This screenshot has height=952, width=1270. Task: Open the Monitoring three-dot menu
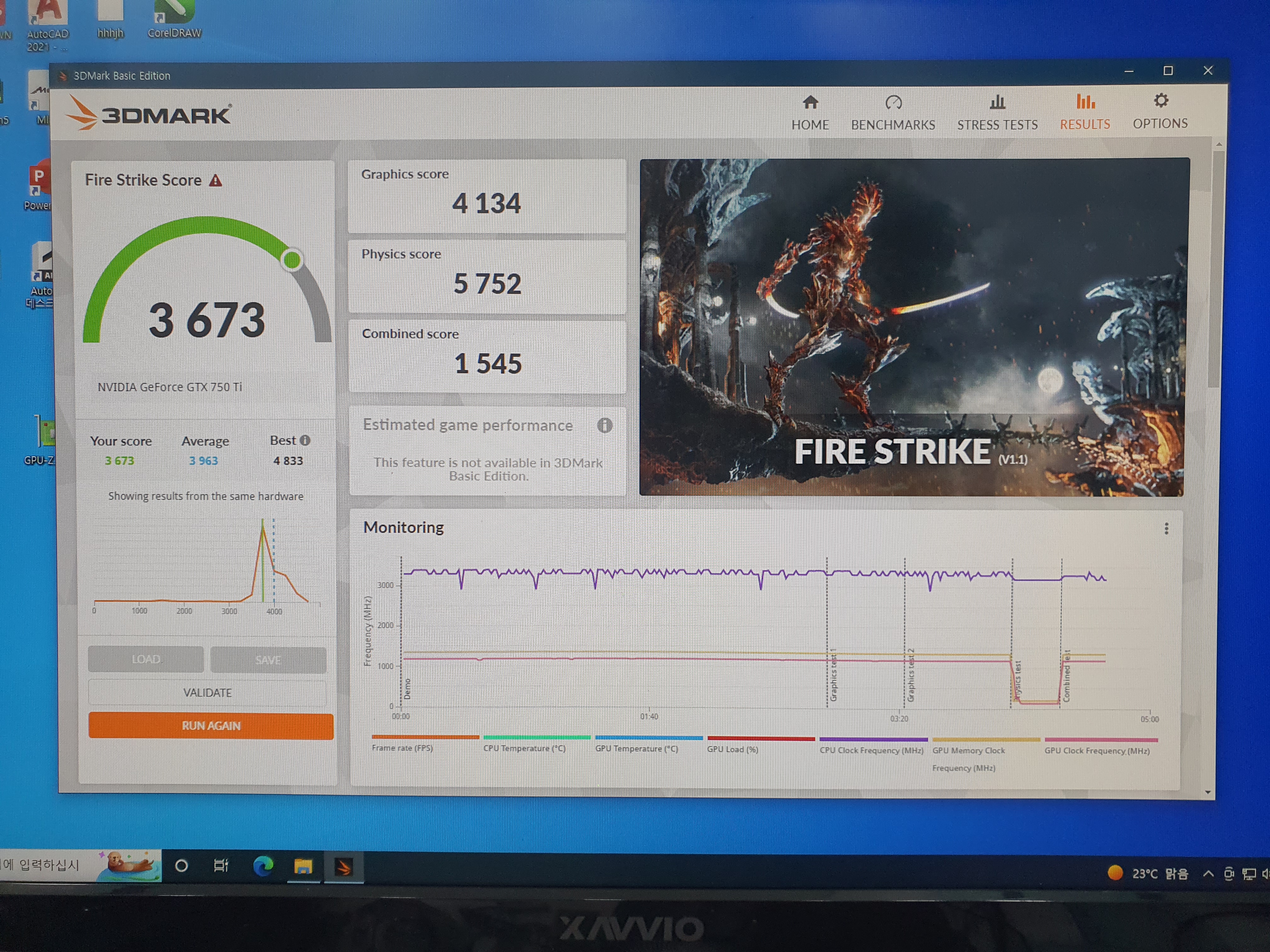click(1166, 529)
